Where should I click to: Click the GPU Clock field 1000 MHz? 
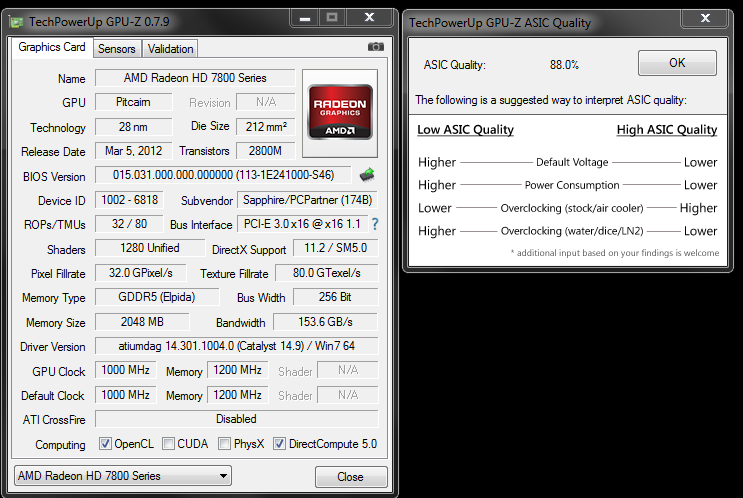(x=126, y=370)
